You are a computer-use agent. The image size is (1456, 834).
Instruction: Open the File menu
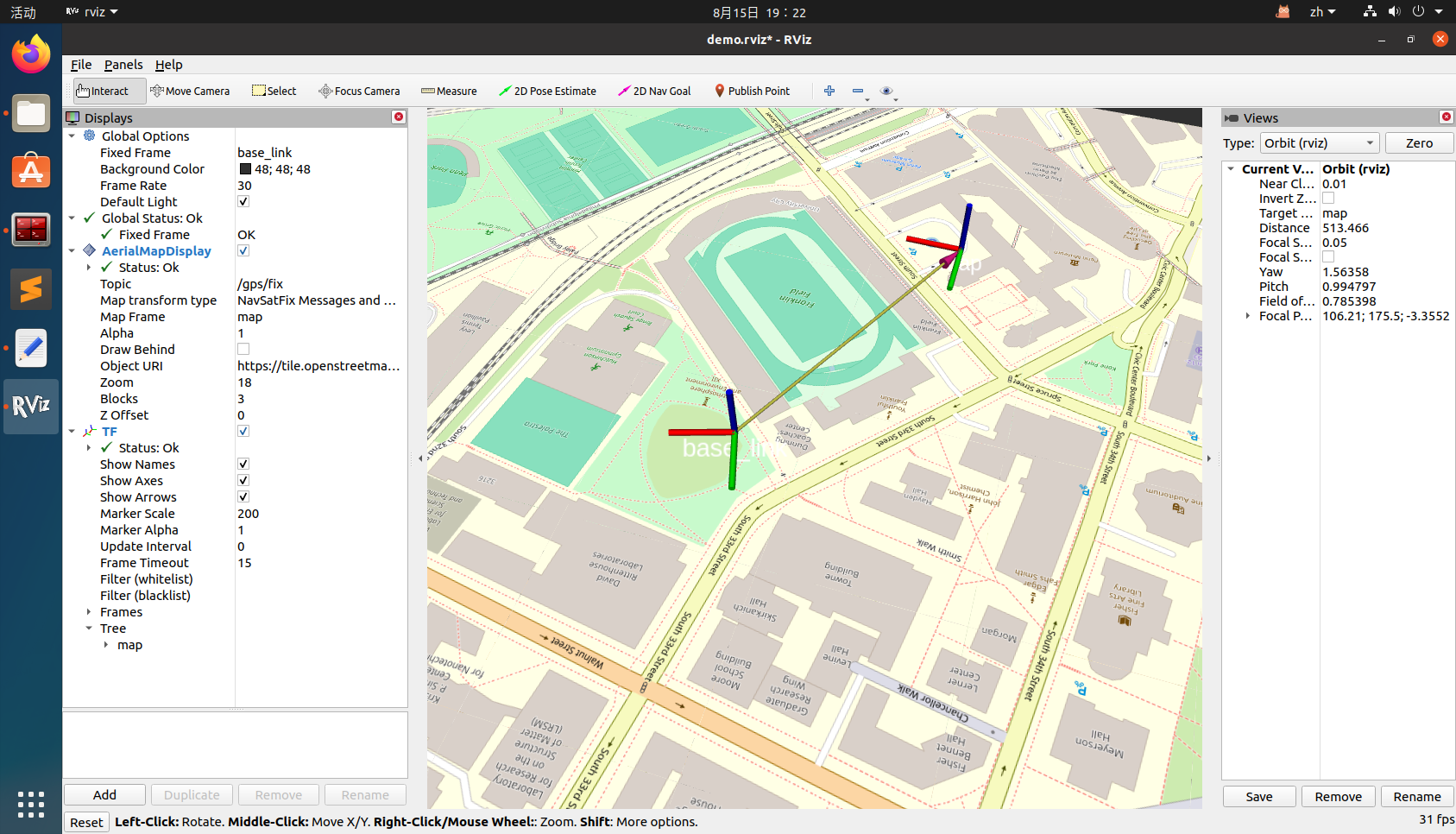coord(81,65)
